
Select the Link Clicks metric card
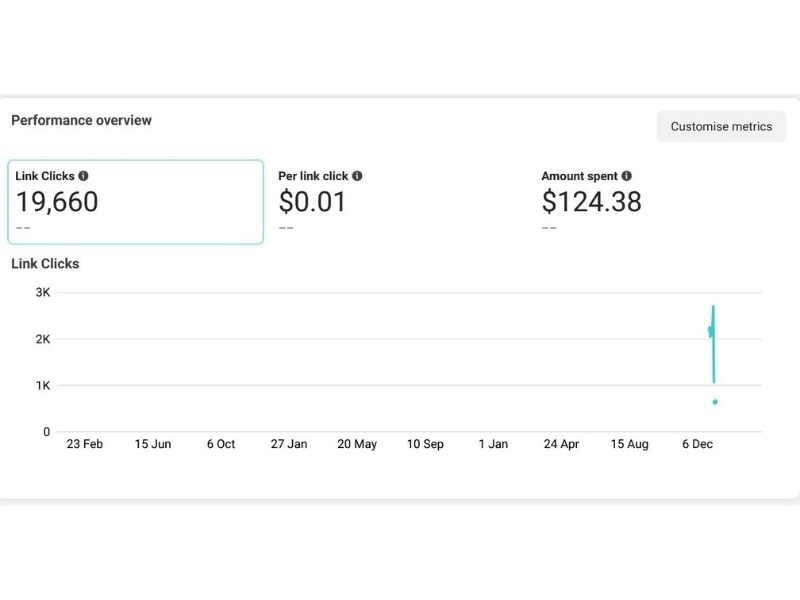(x=136, y=202)
